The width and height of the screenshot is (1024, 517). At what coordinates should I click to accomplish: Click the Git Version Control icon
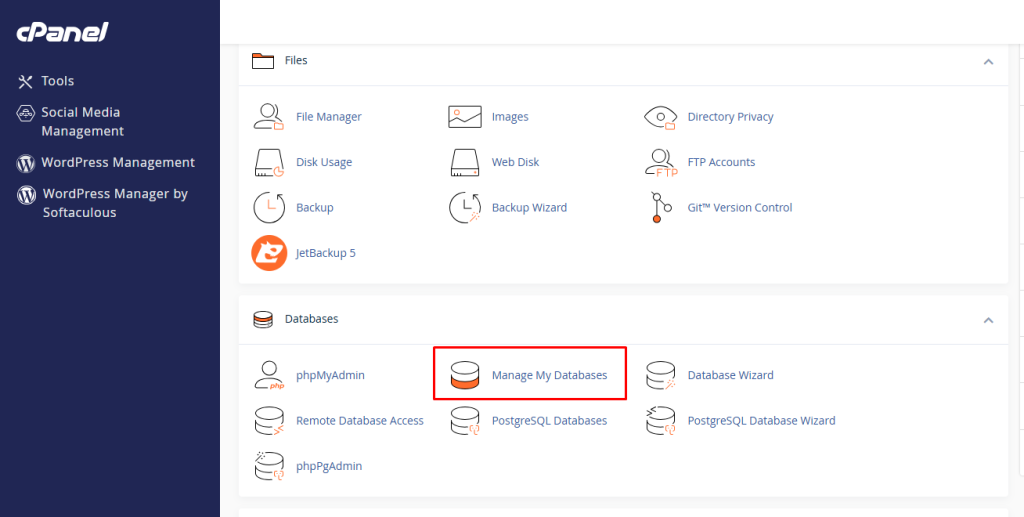660,208
